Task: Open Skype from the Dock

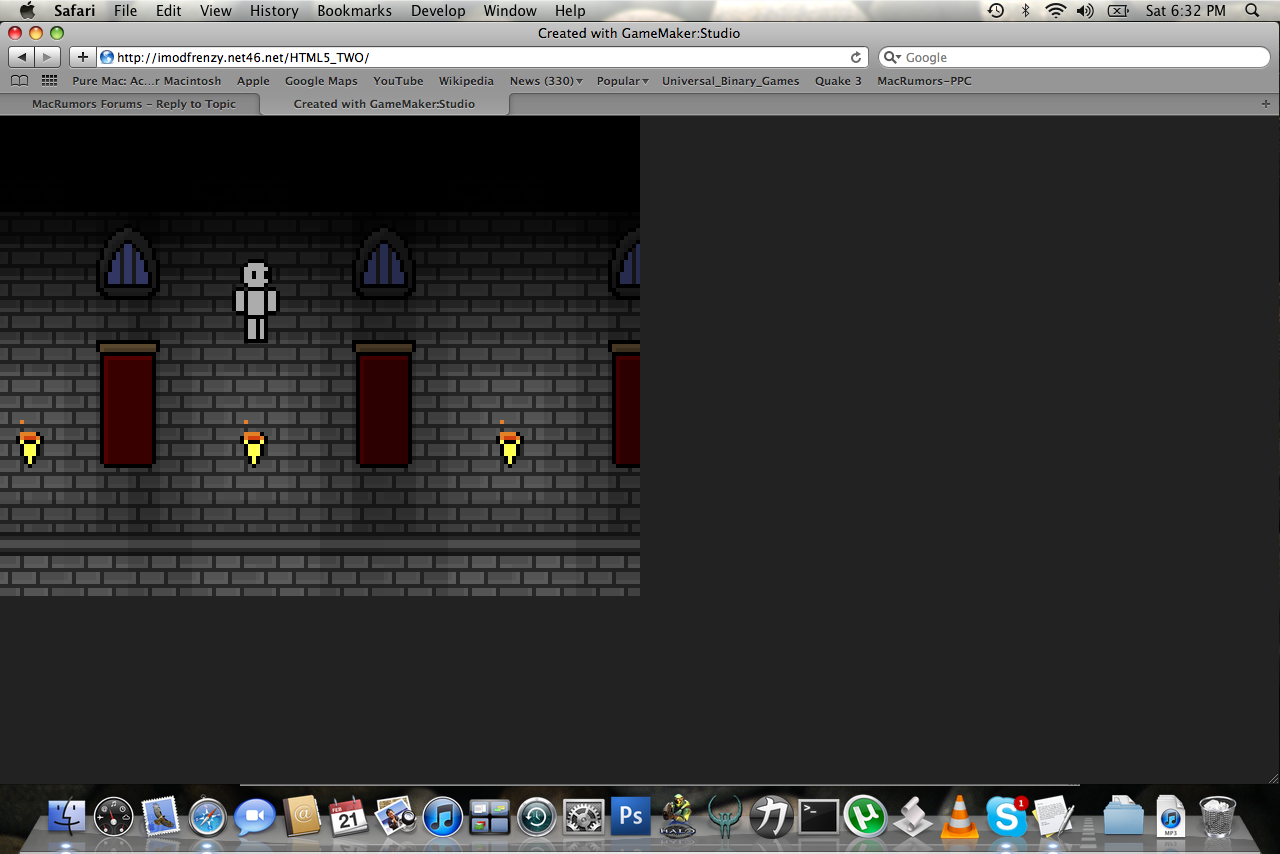Action: click(1006, 817)
